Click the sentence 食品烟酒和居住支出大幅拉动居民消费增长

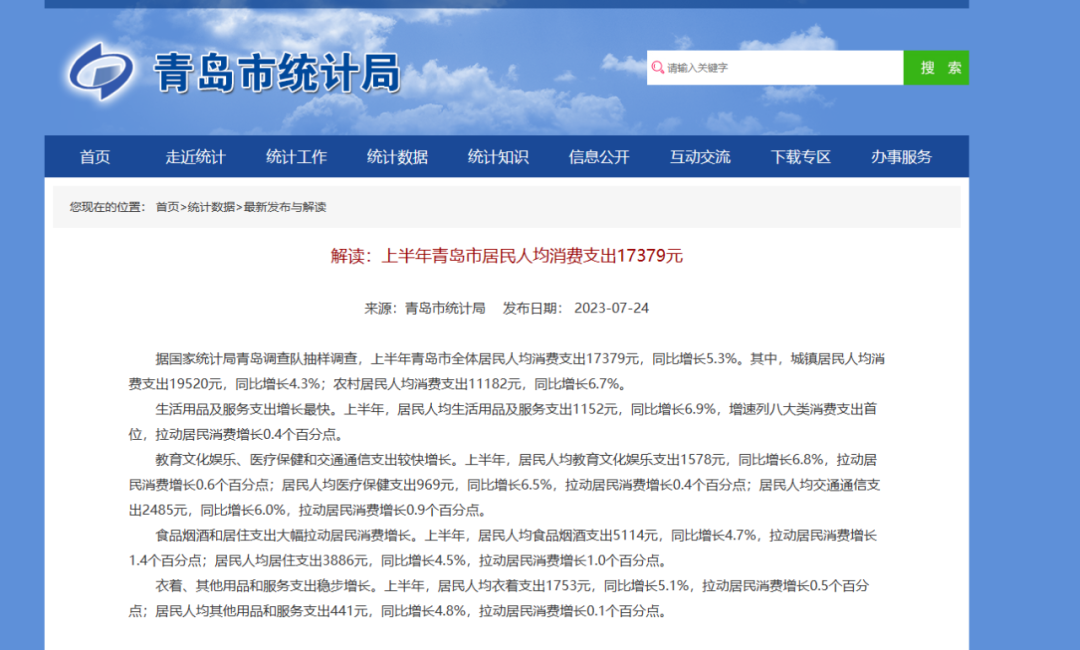286,536
